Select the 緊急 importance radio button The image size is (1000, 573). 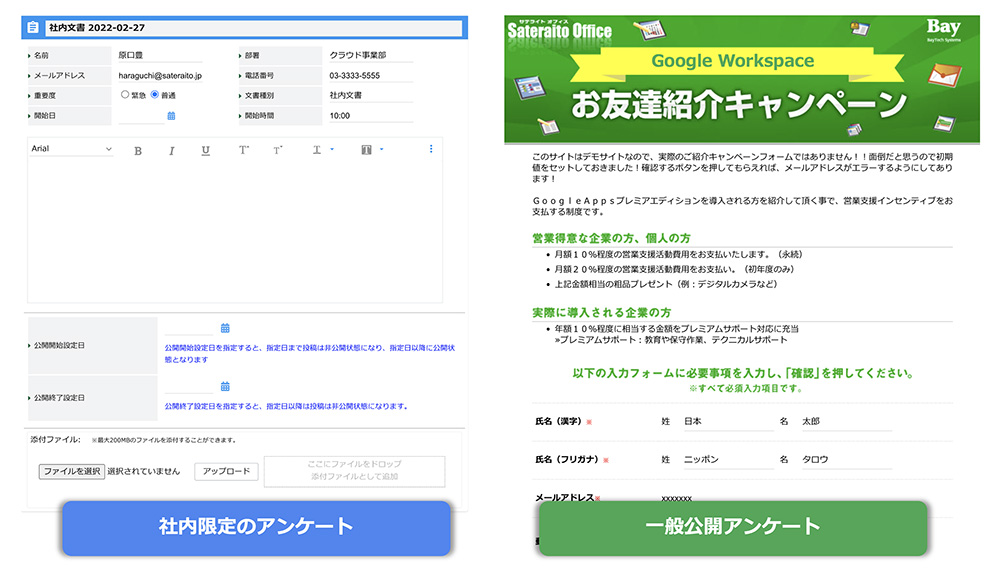click(125, 95)
